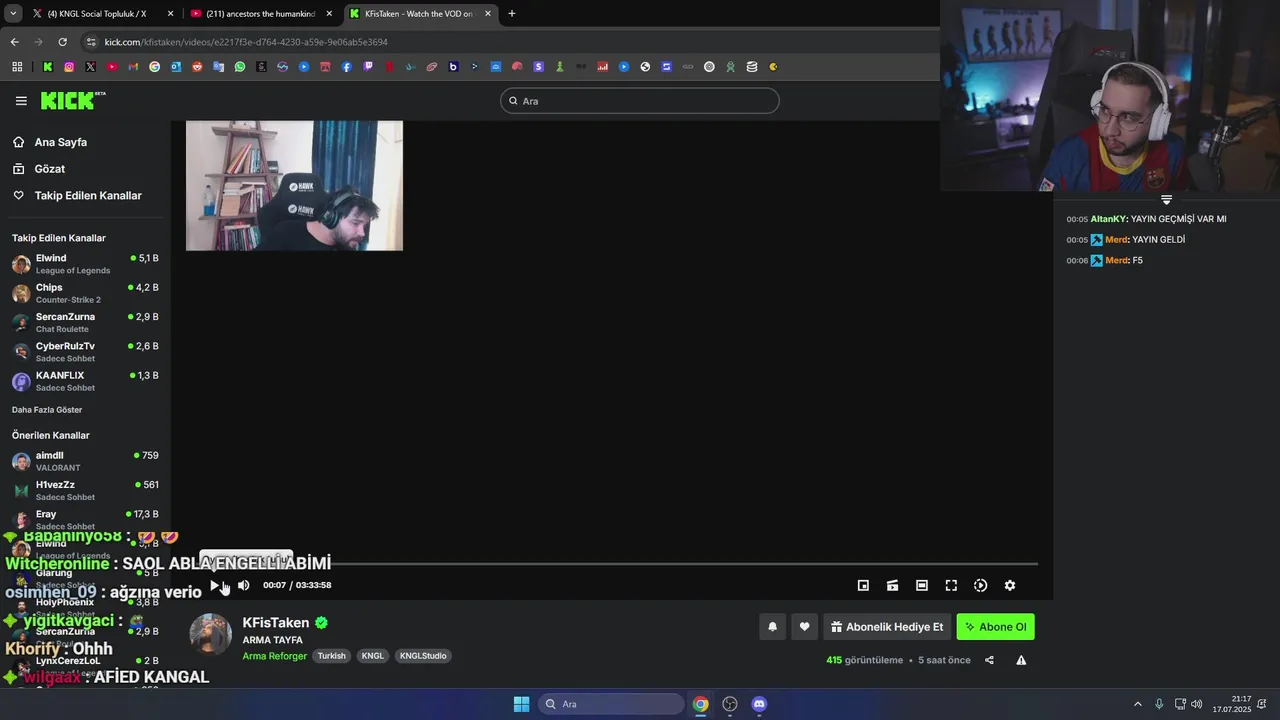Select the KFisTaken VOD tab
The height and width of the screenshot is (720, 1280).
(419, 14)
